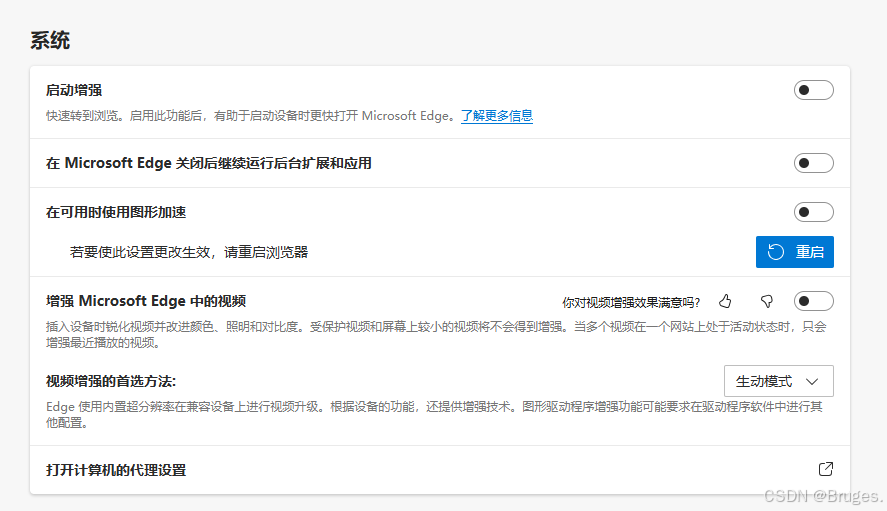
Task: Toggle 增强 Microsoft Edge 中的视频 switch
Action: [x=813, y=301]
